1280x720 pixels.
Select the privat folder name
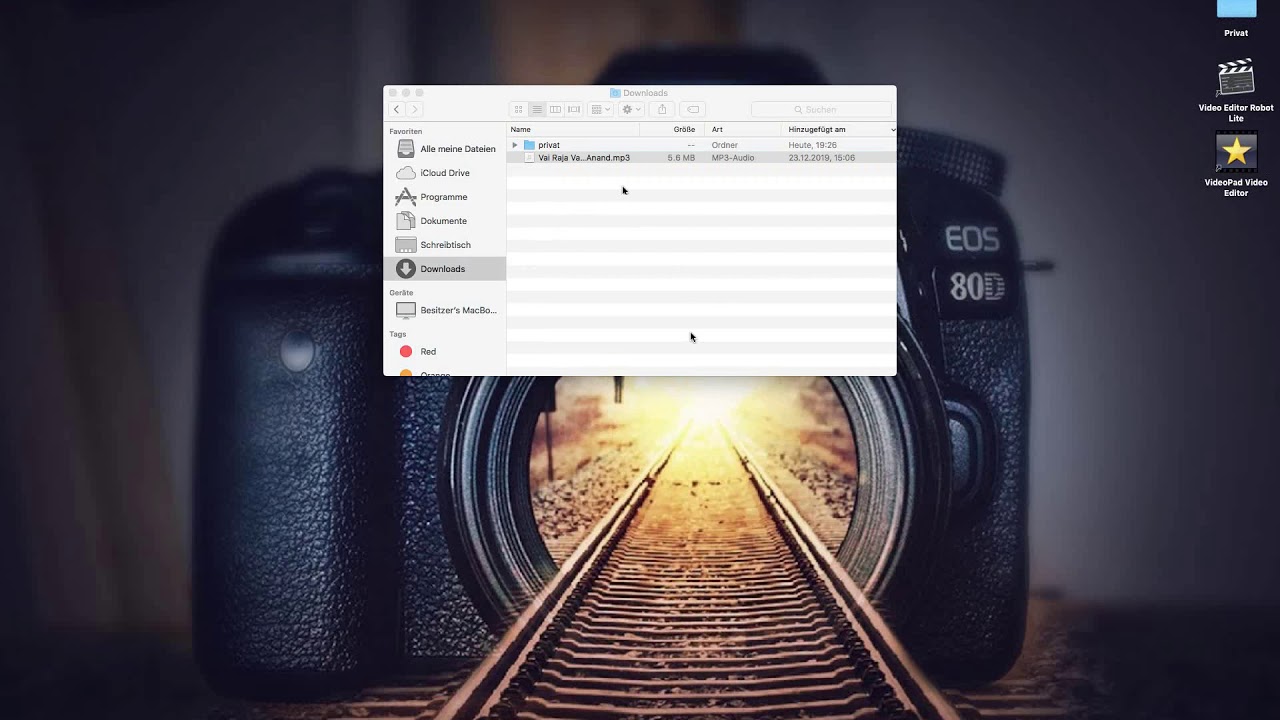click(x=549, y=145)
